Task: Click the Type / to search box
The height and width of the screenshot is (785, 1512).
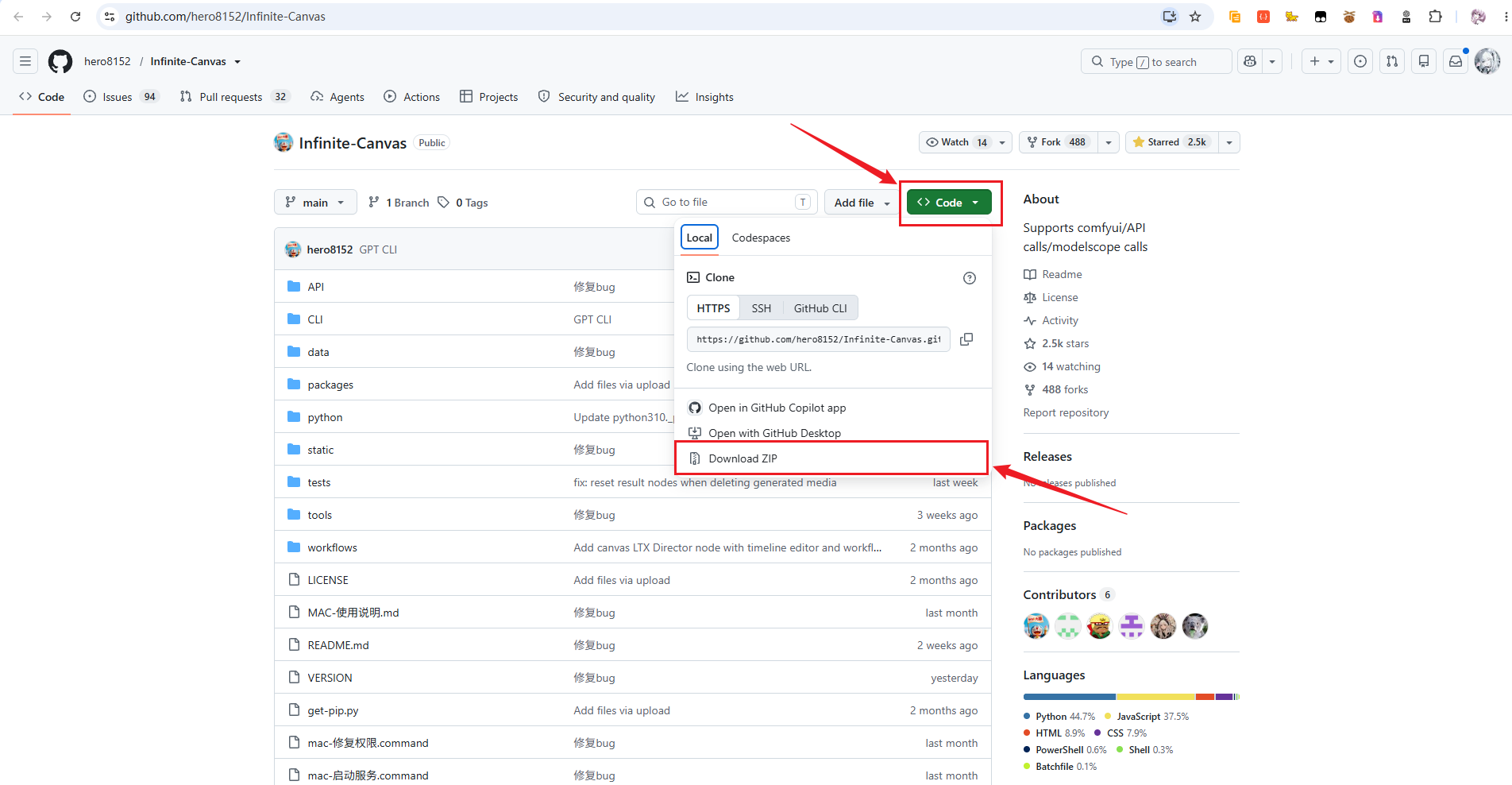Action: coord(1156,61)
